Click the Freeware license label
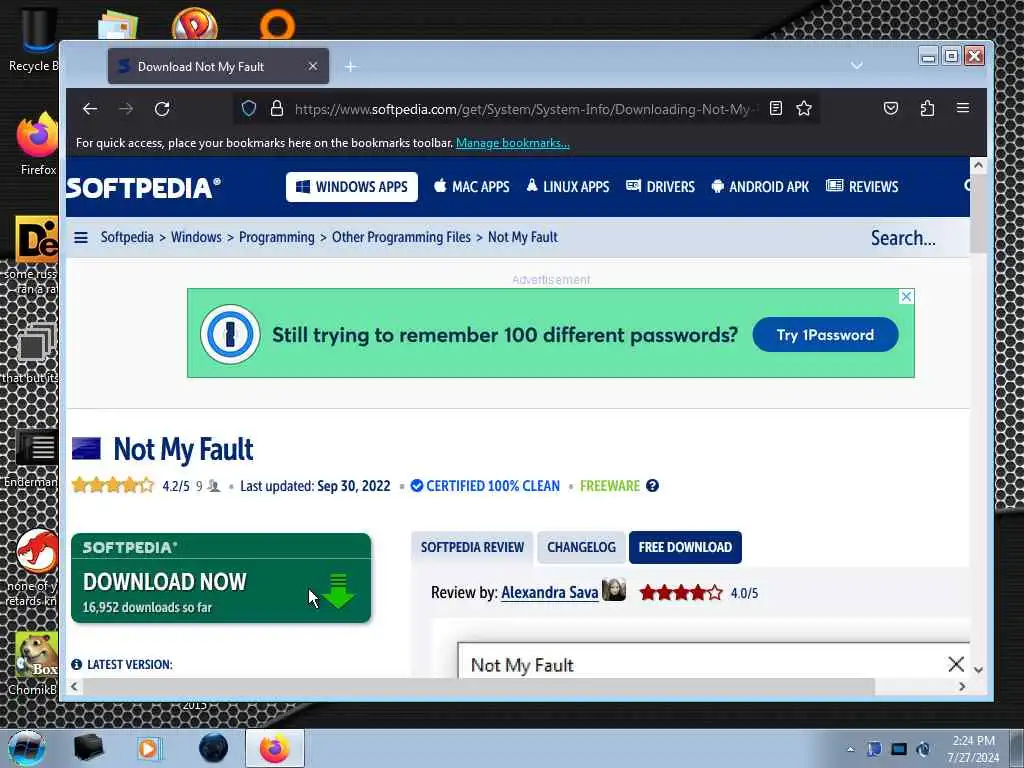 [609, 486]
